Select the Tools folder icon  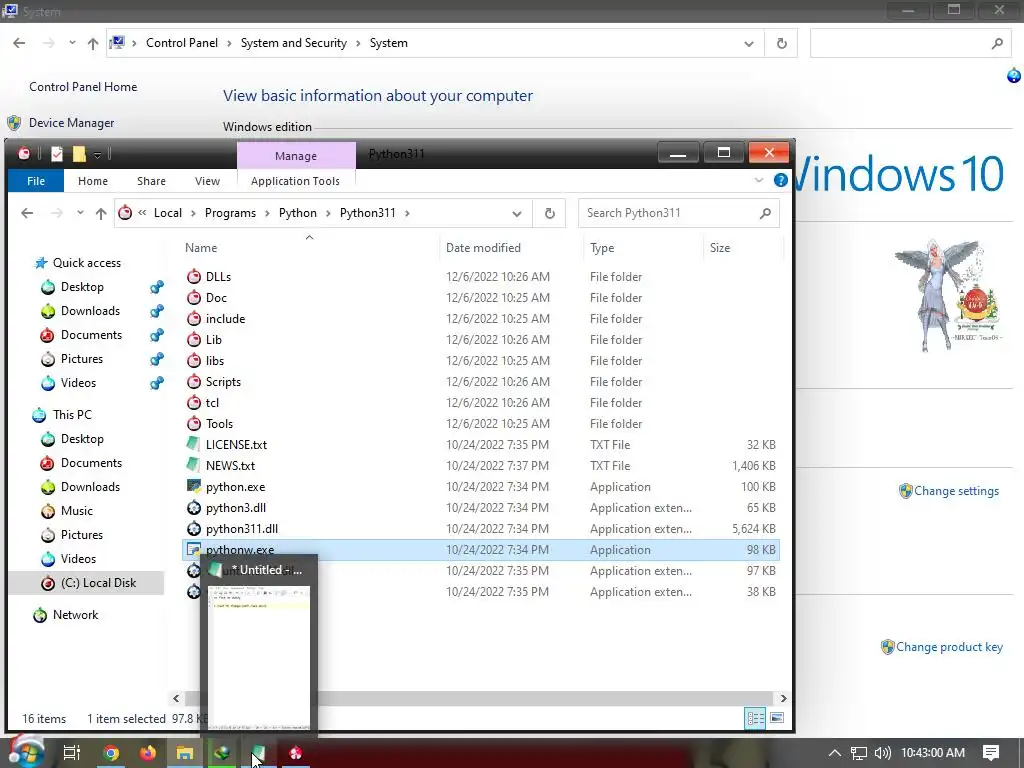click(193, 423)
